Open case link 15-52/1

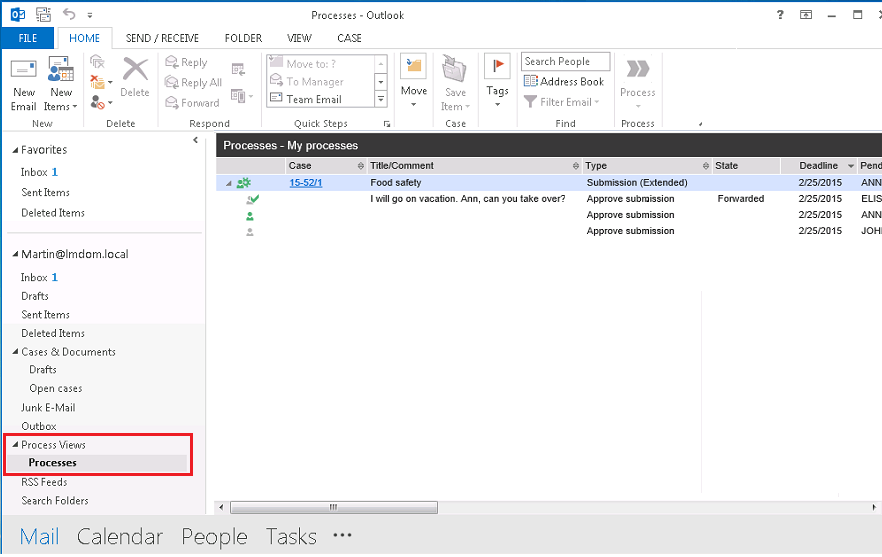[x=305, y=183]
